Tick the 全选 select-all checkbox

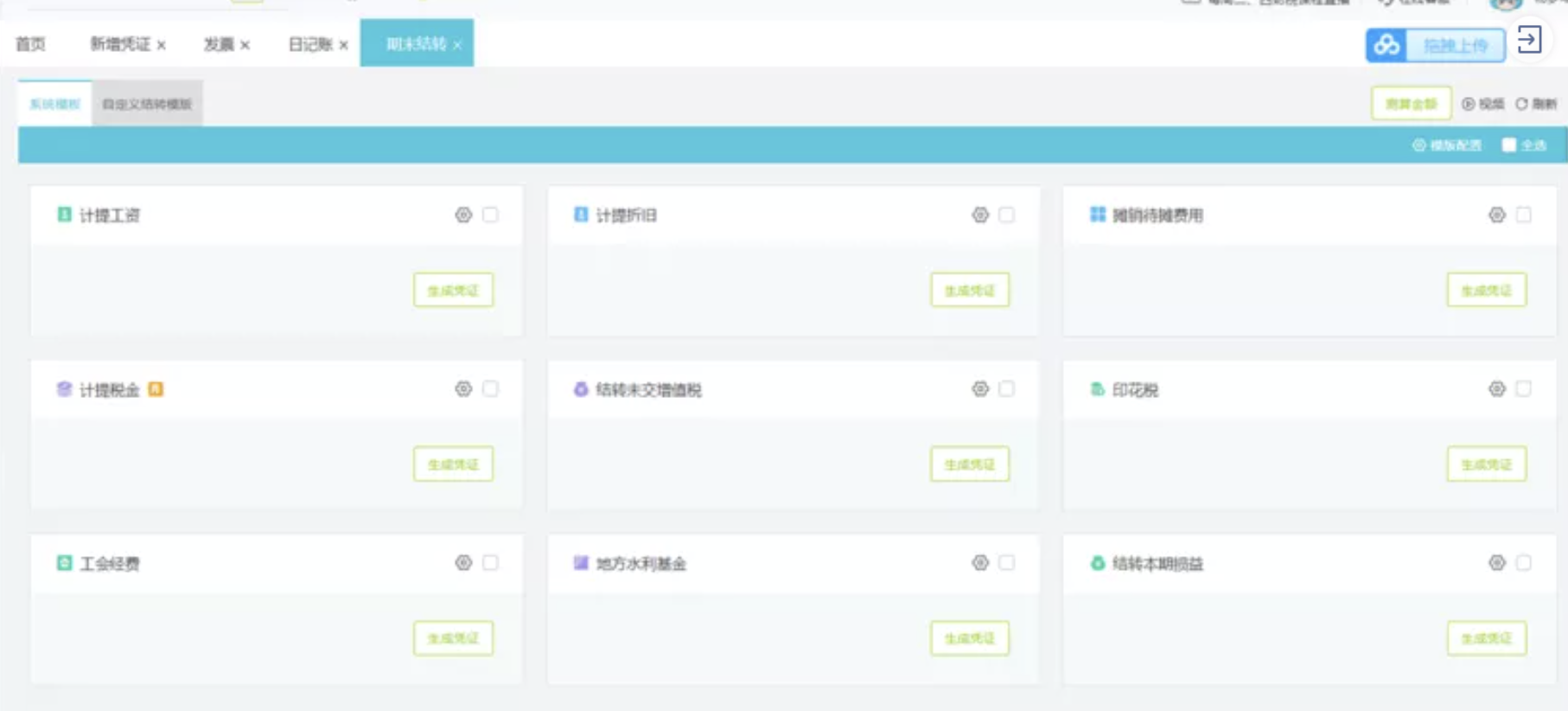(1508, 145)
